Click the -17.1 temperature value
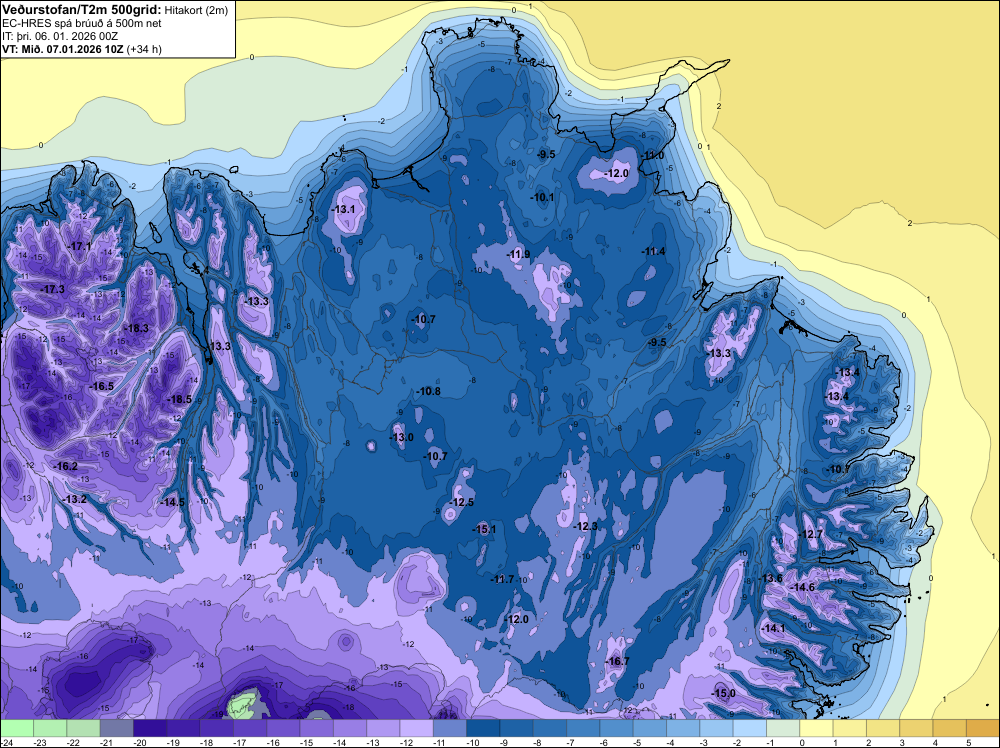This screenshot has height=748, width=1000. click(80, 246)
